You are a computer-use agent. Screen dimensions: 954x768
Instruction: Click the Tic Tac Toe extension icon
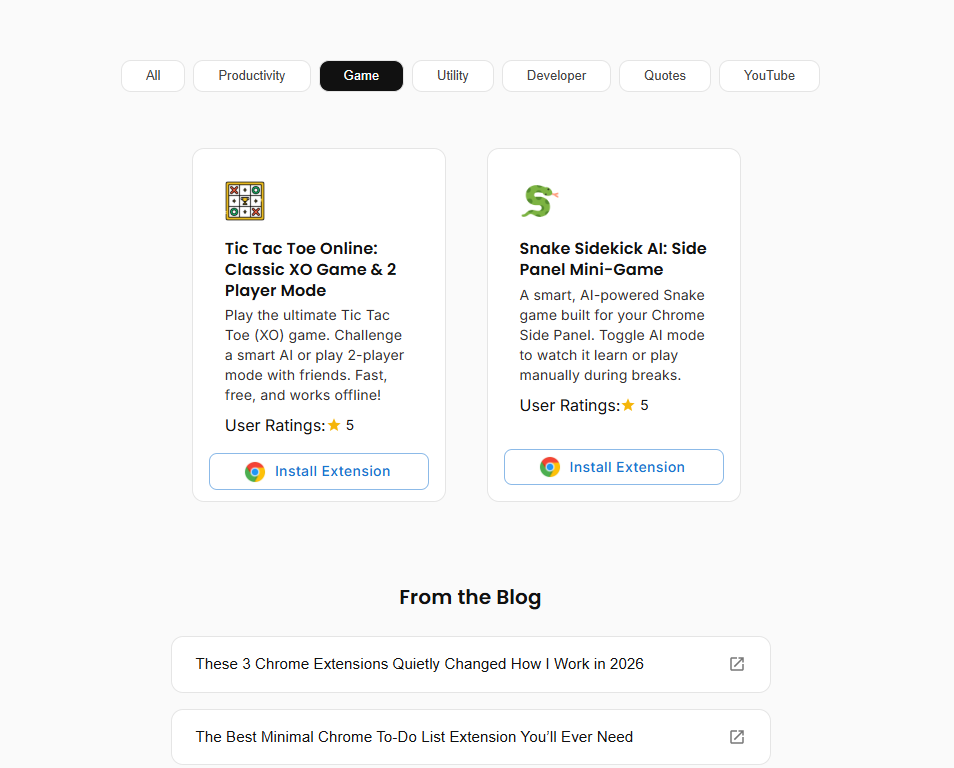point(245,200)
